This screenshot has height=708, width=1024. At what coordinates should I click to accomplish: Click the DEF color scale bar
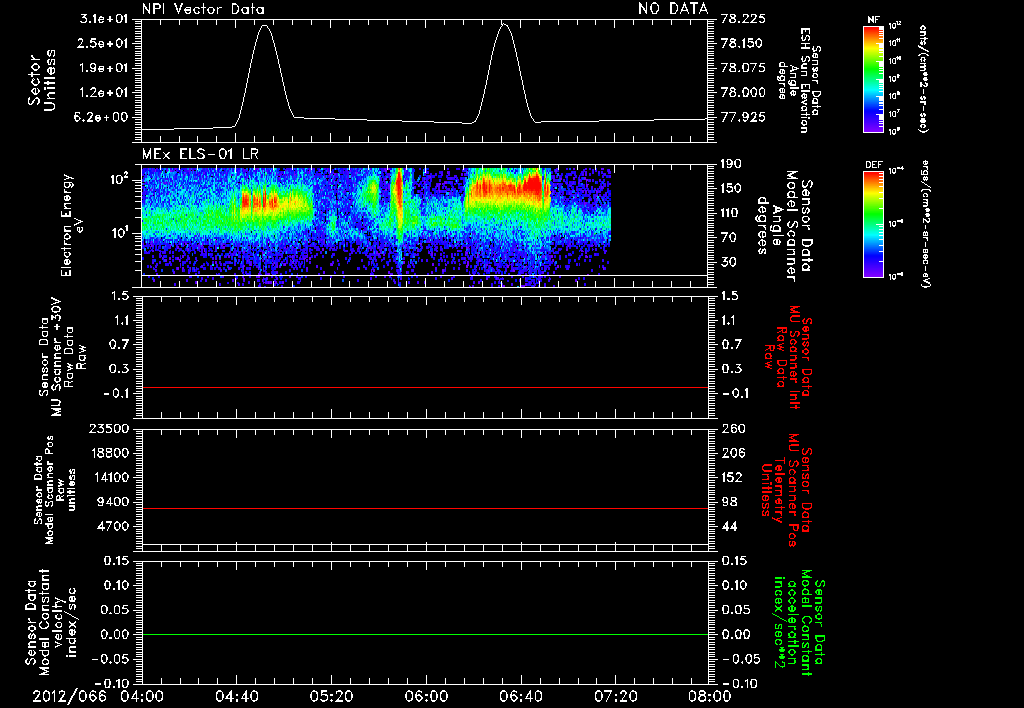pyautogui.click(x=874, y=224)
